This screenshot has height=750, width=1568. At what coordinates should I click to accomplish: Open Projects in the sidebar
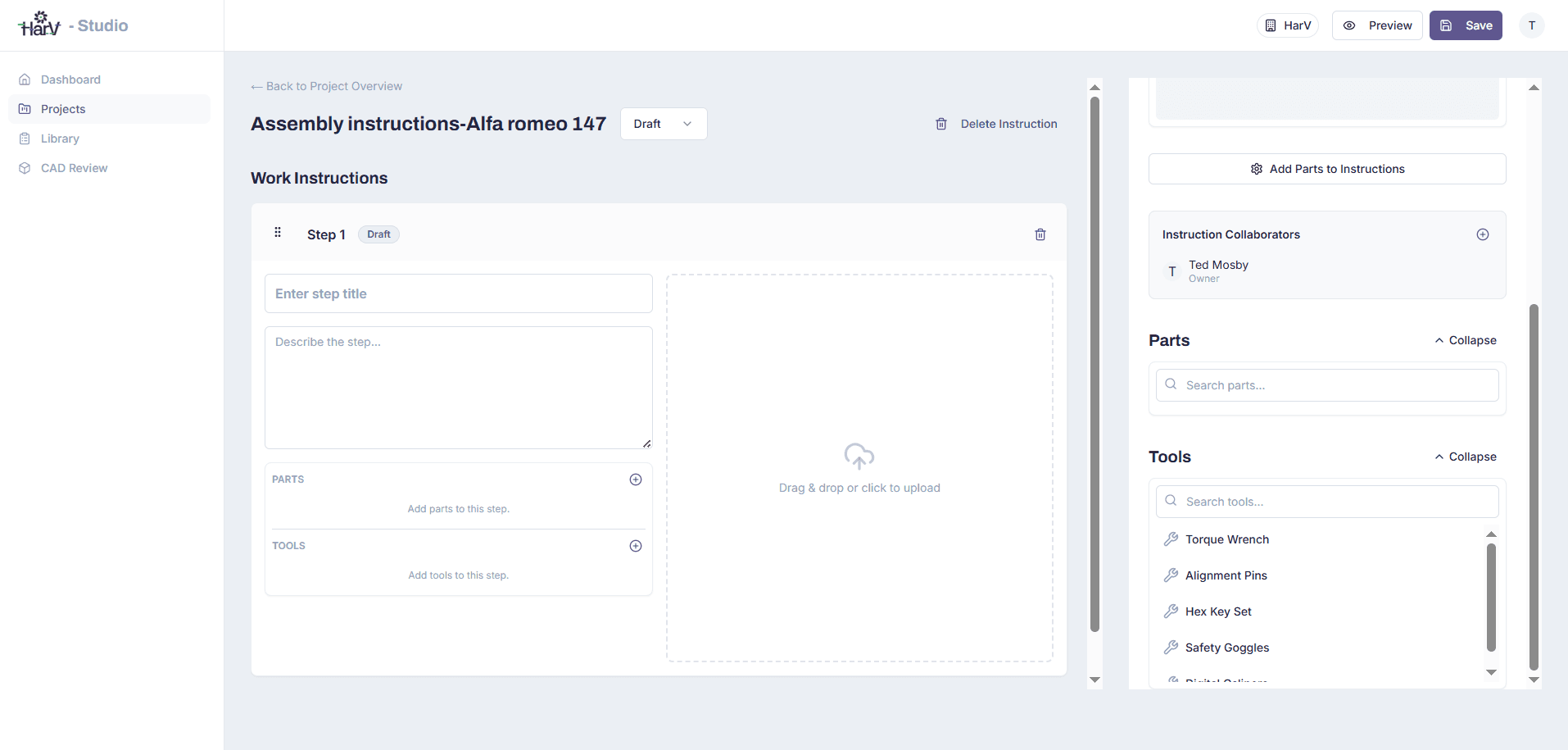[x=109, y=109]
